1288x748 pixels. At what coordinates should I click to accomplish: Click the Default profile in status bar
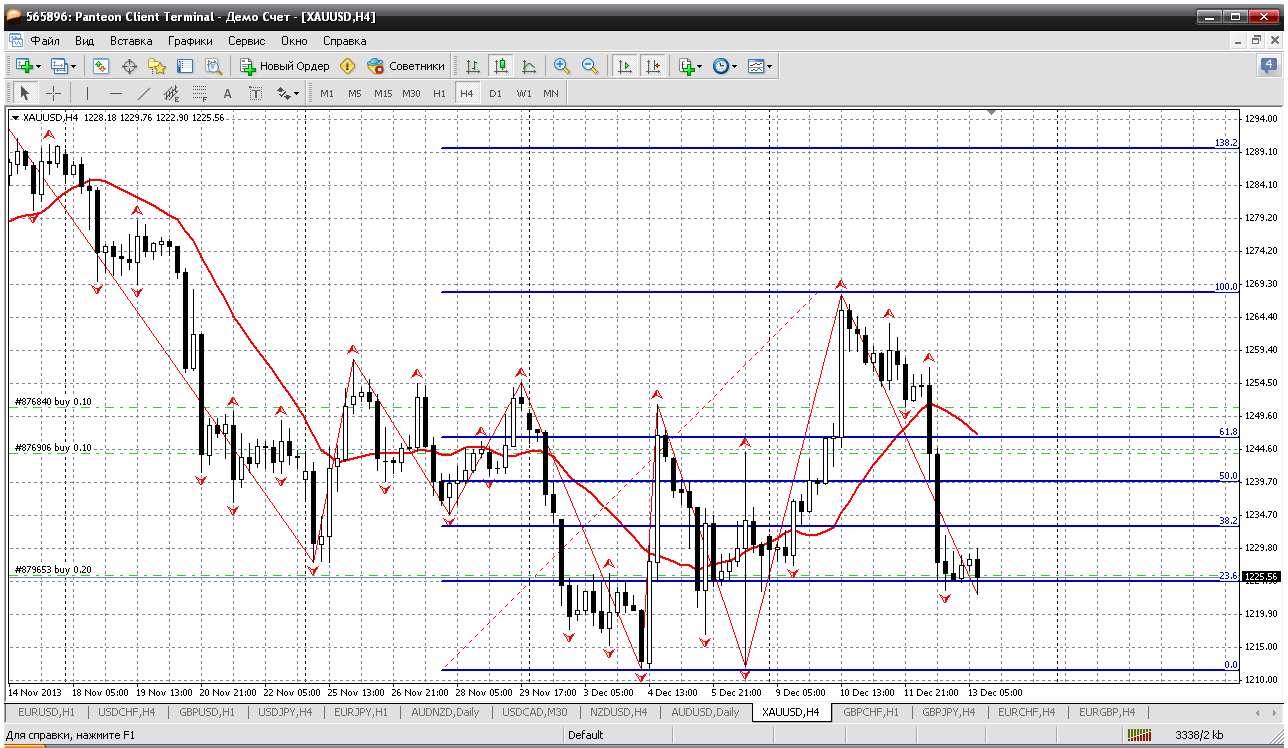coord(586,735)
